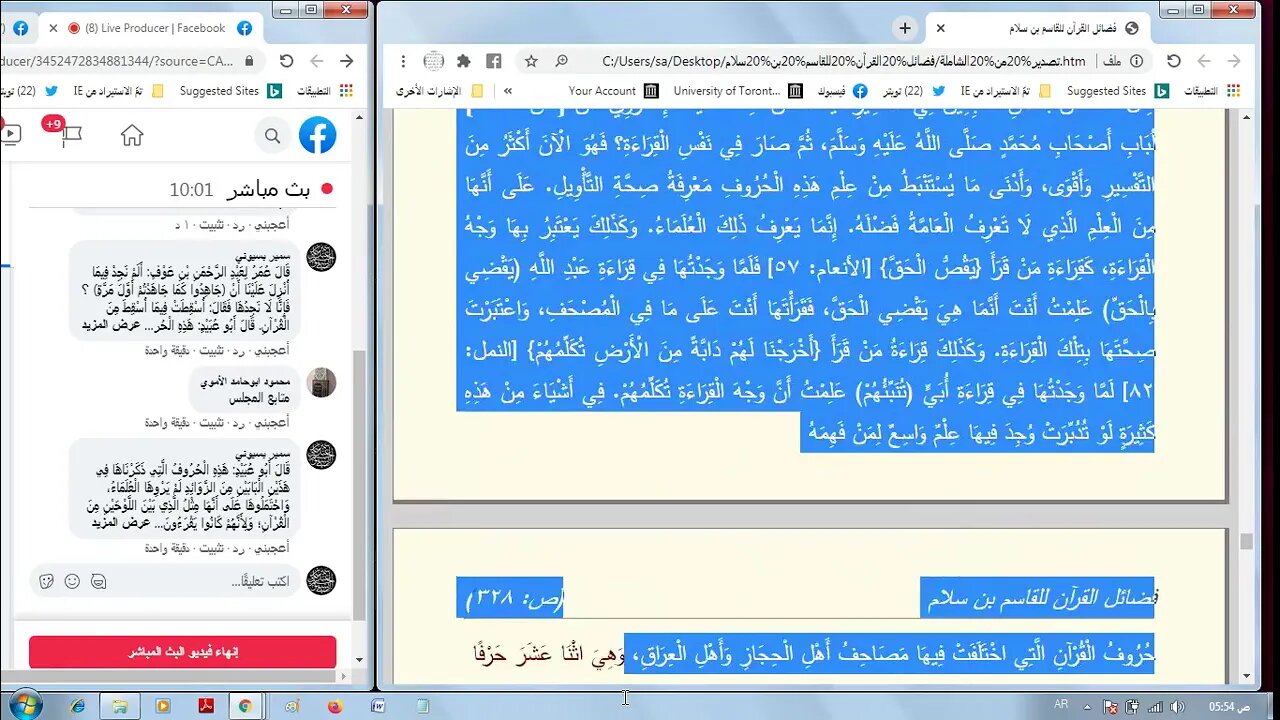1280x720 pixels.
Task: Open Adobe Reader from the taskbar
Action: (205, 706)
